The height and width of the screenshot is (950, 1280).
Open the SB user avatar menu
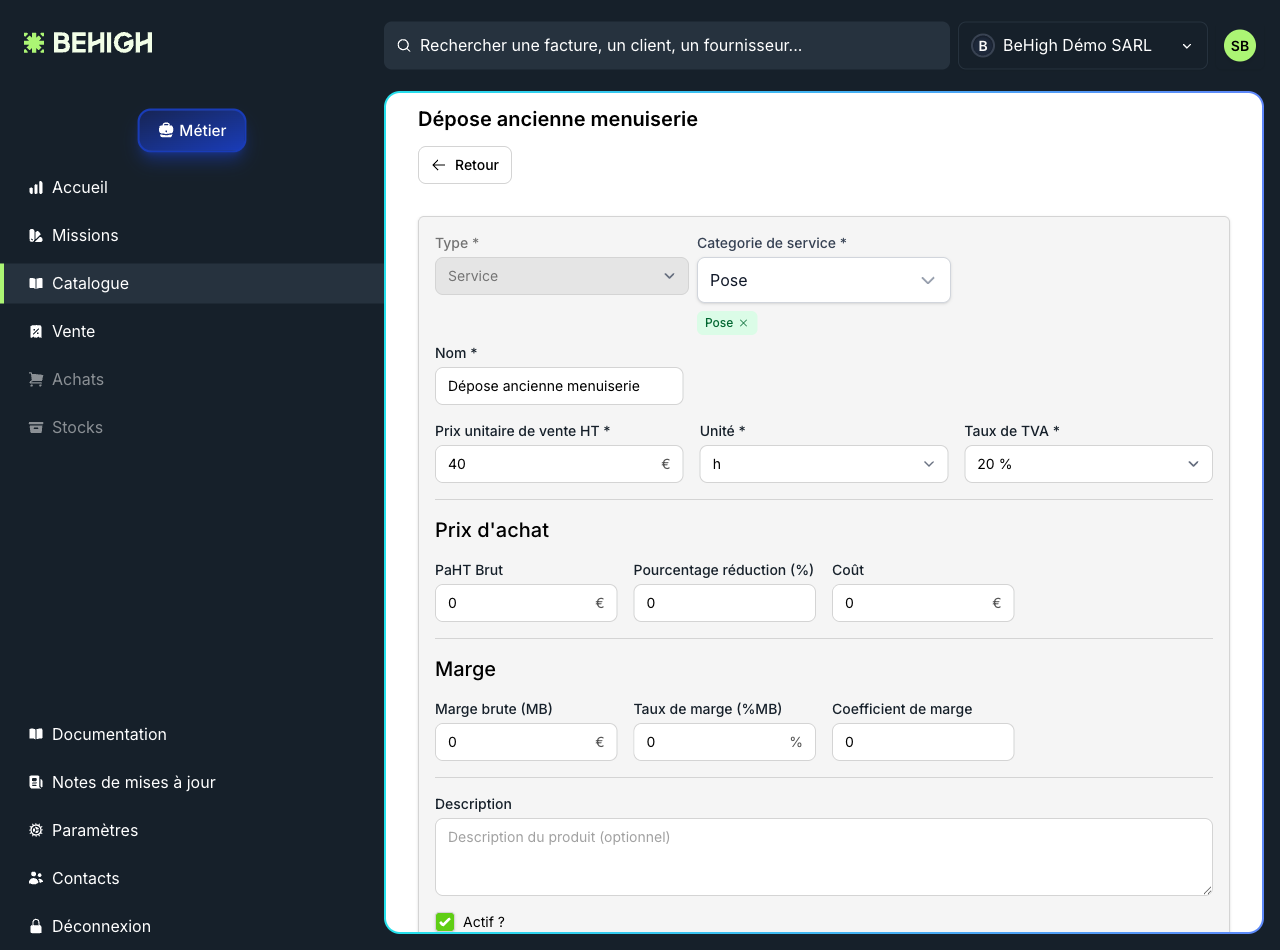[x=1240, y=46]
